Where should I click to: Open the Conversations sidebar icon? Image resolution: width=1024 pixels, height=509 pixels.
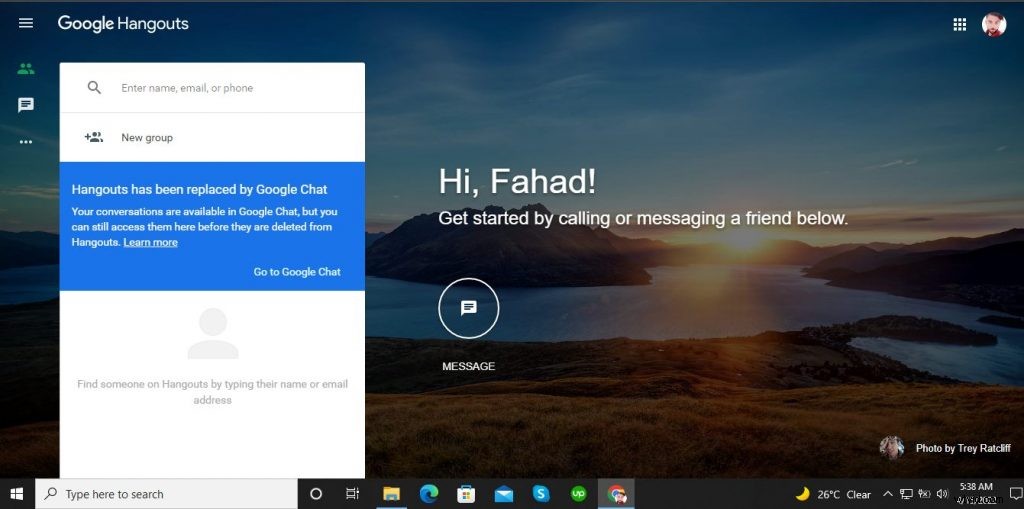click(26, 105)
